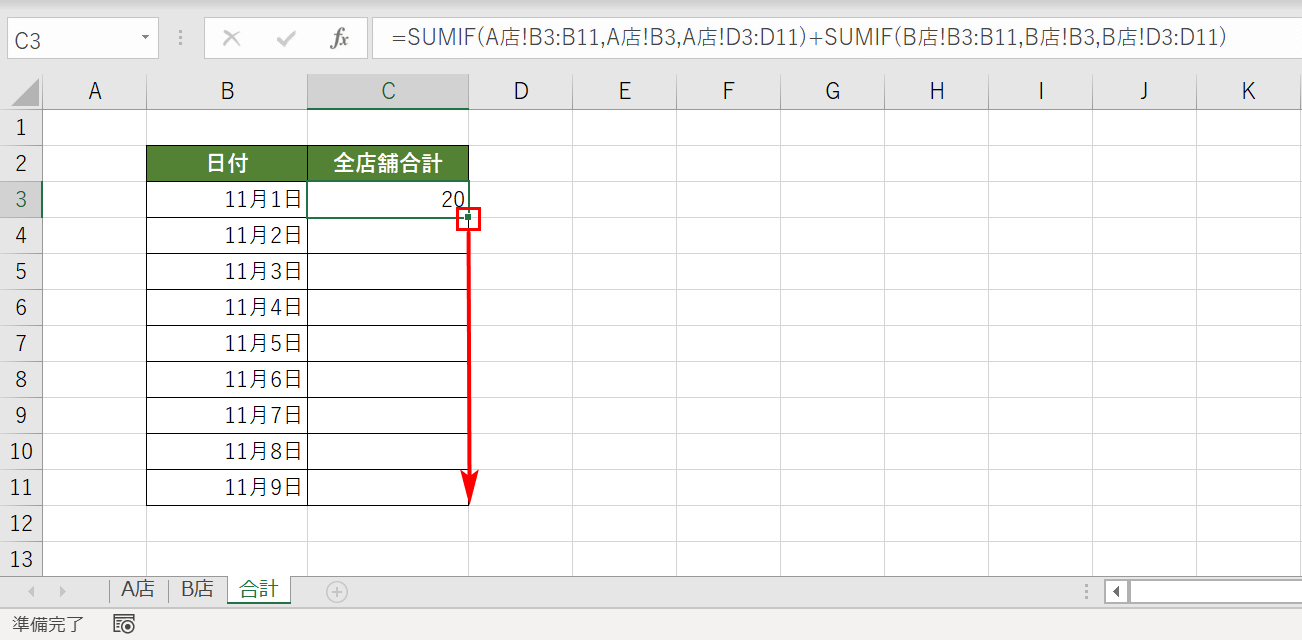The image size is (1302, 640).
Task: Click the Cancel (X) icon beside formula bar
Action: tap(231, 38)
